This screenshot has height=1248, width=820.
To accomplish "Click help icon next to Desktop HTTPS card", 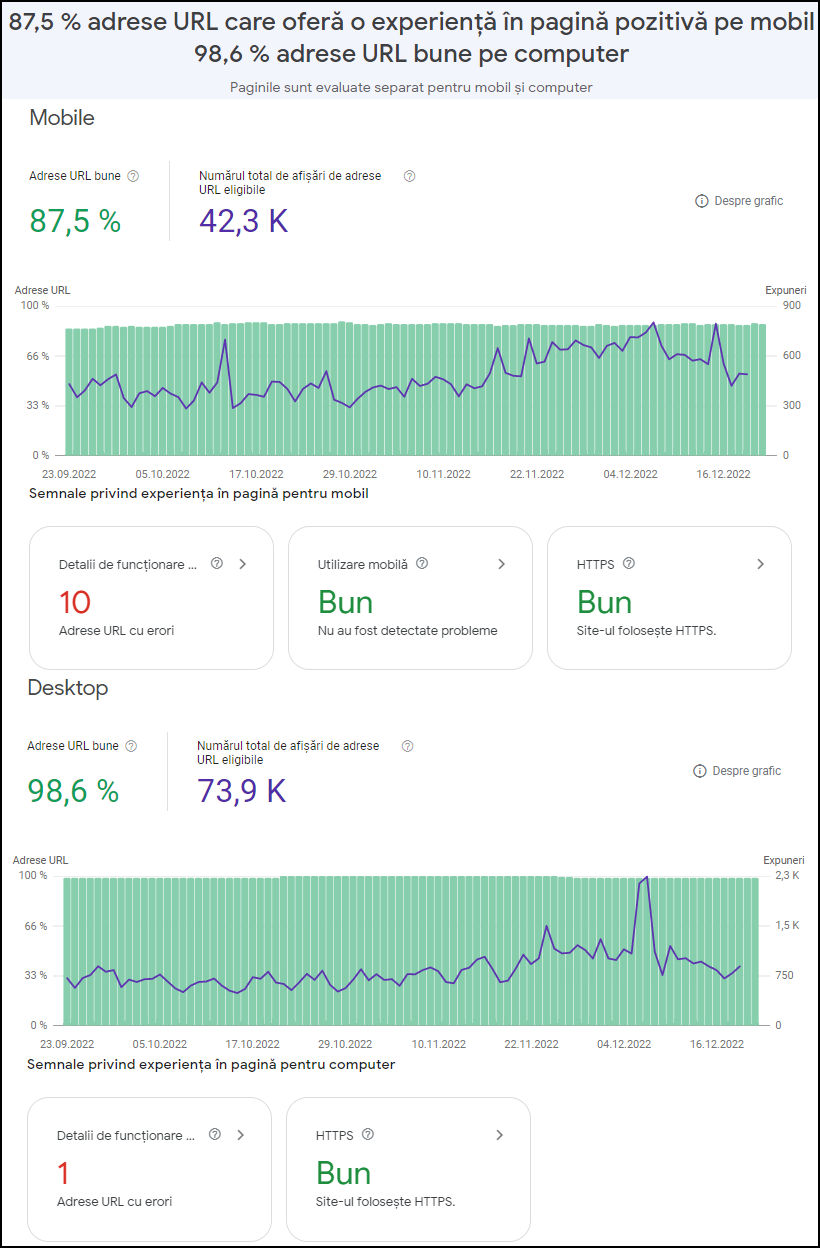I will click(x=368, y=1135).
